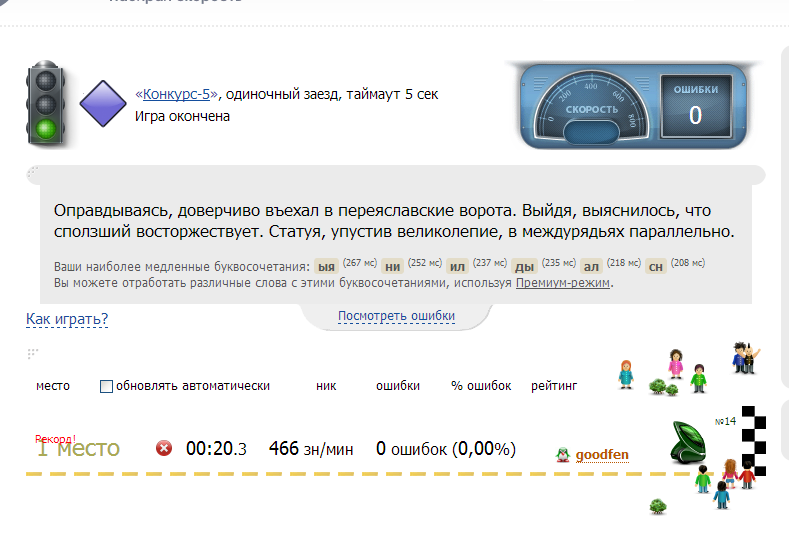This screenshot has width=789, height=534.
Task: Click the 'Рекорд!' label
Action: click(x=55, y=439)
